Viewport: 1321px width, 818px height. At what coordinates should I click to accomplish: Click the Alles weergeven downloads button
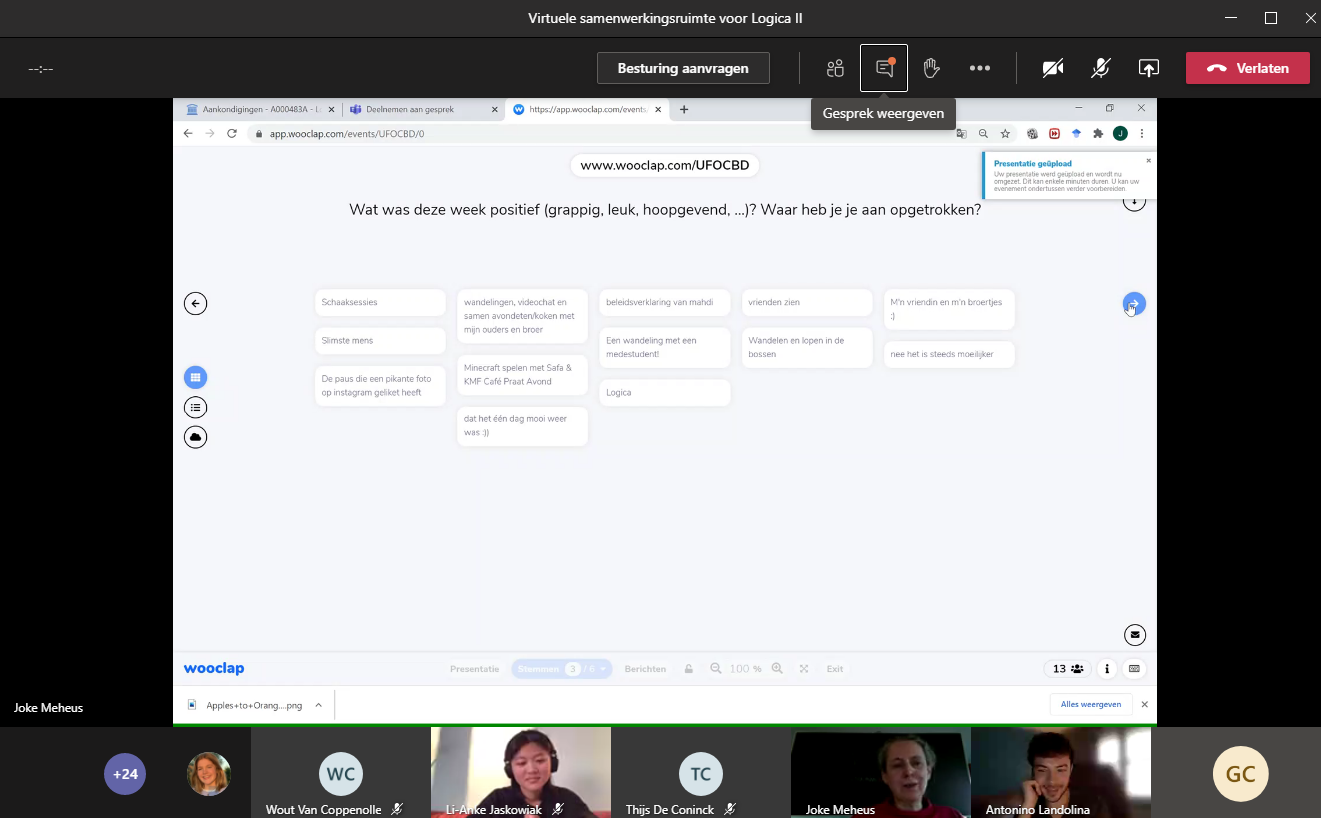click(x=1090, y=704)
